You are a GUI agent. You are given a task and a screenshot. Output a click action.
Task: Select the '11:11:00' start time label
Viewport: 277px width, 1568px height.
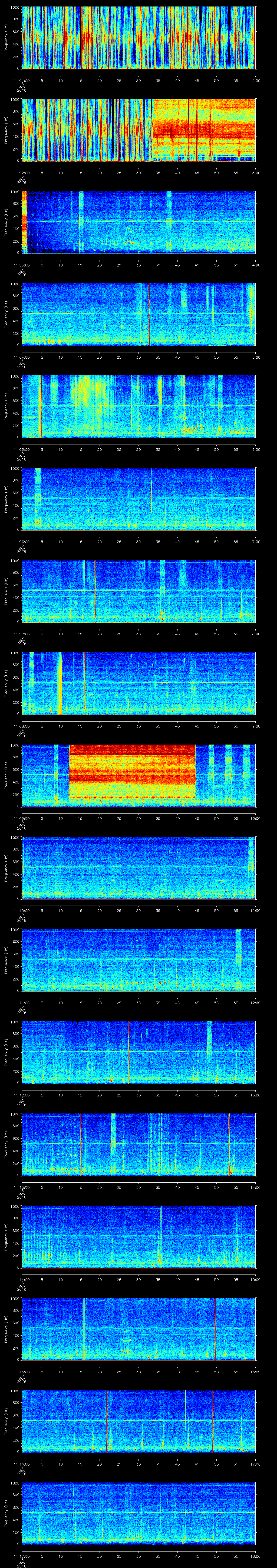tap(21, 1003)
